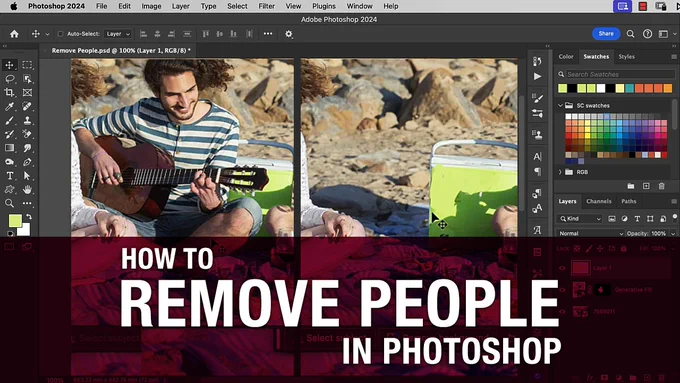Collapse the SC swatches group
The width and height of the screenshot is (680, 383).
click(560, 105)
